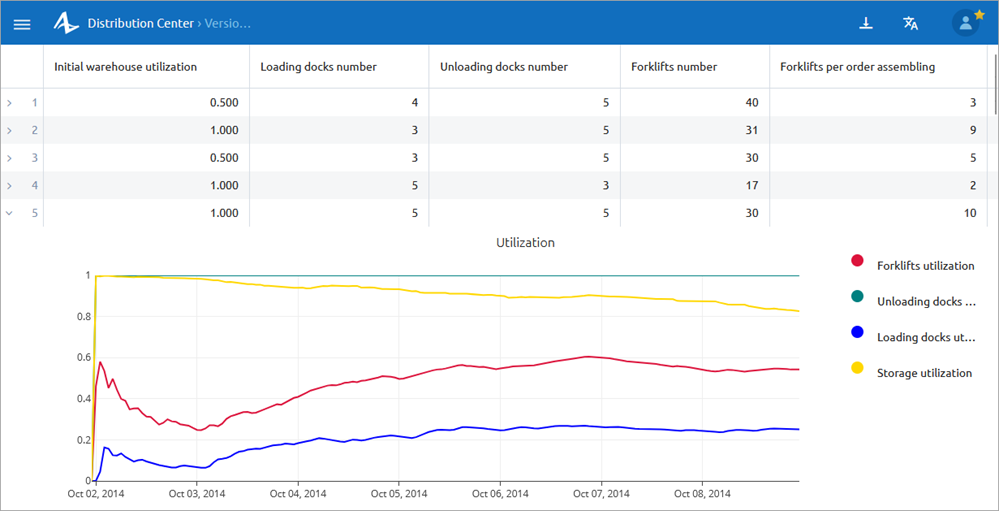Image resolution: width=1000 pixels, height=511 pixels.
Task: Expand row 3 chevron
Action: point(9,158)
